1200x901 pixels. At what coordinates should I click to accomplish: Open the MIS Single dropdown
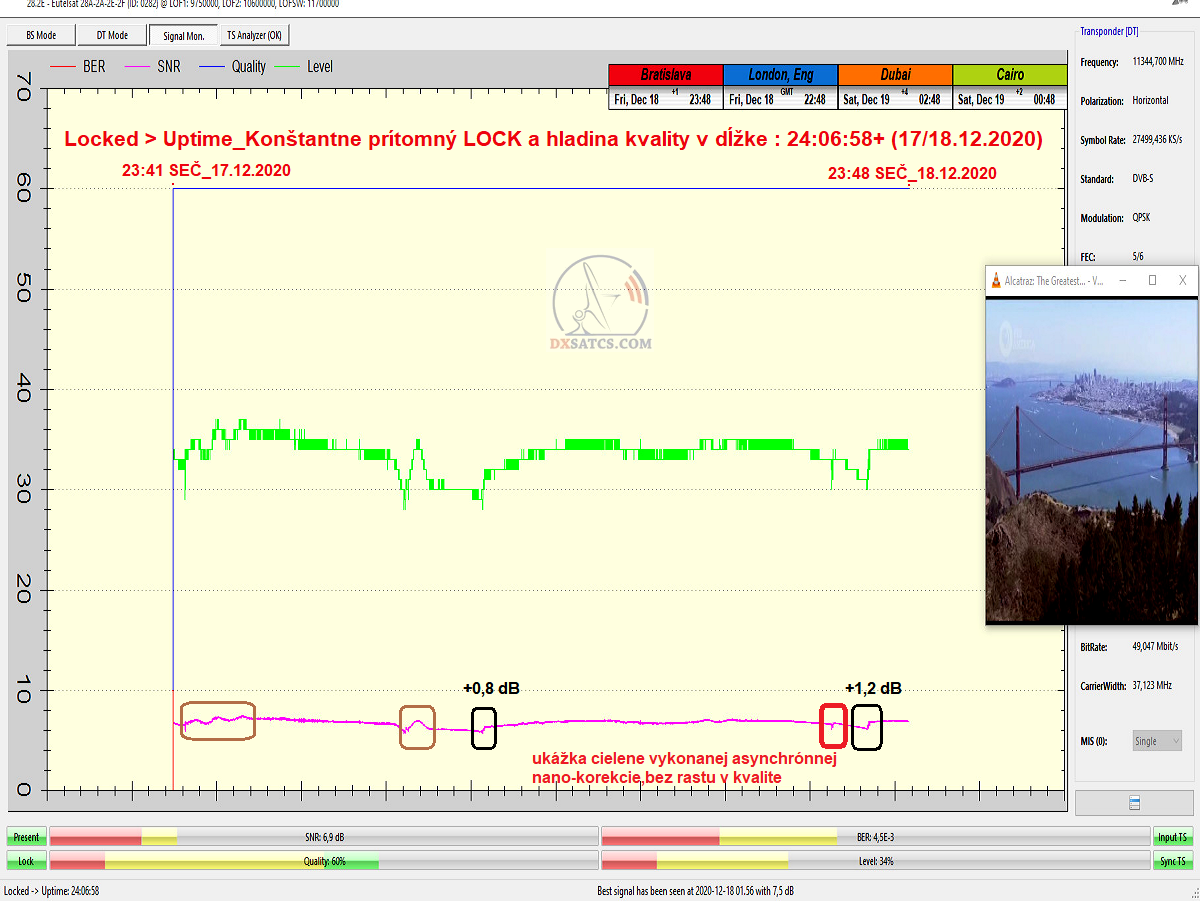(x=1157, y=741)
